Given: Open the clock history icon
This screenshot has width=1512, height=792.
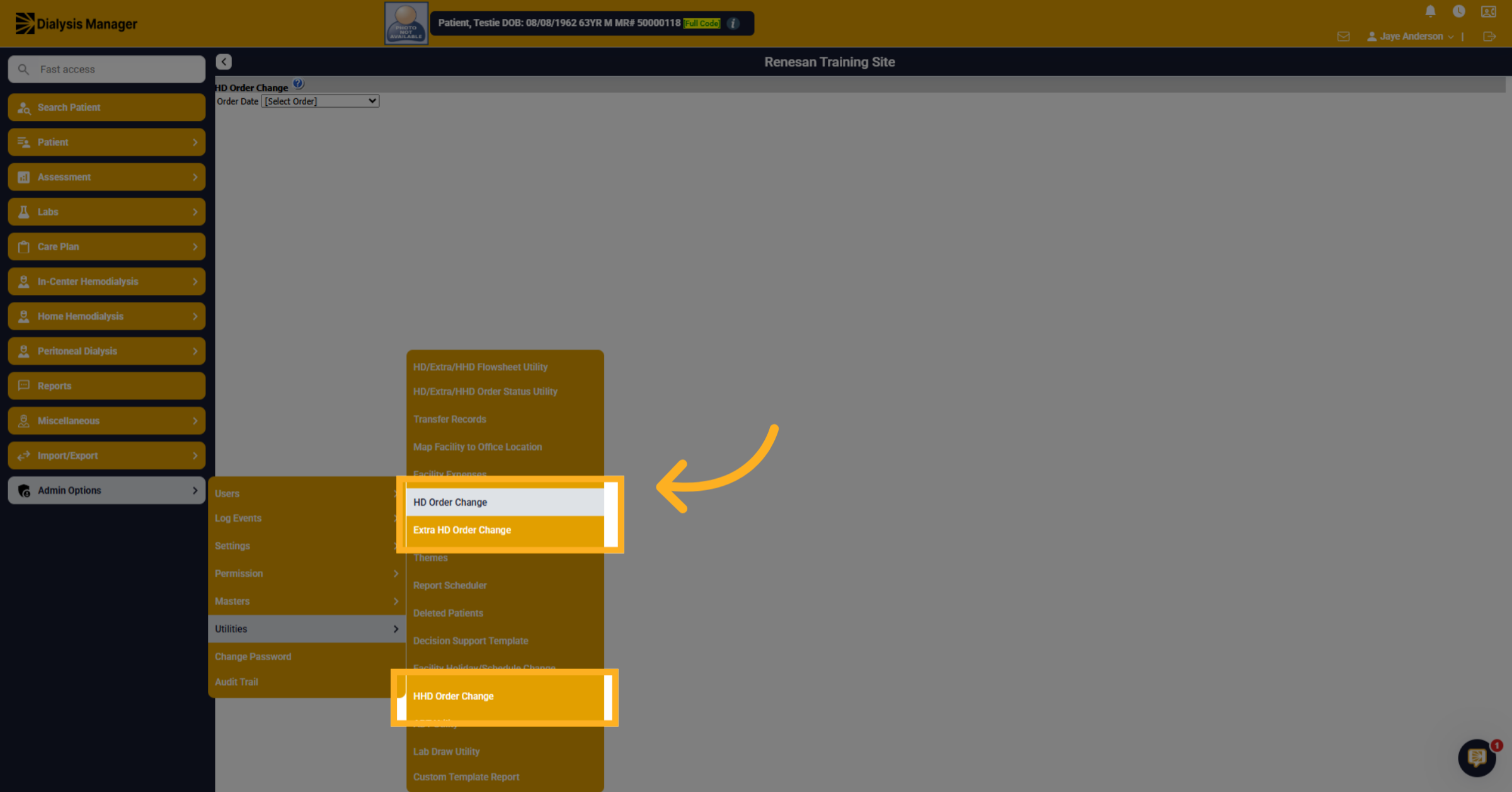Looking at the screenshot, I should pos(1458,11).
